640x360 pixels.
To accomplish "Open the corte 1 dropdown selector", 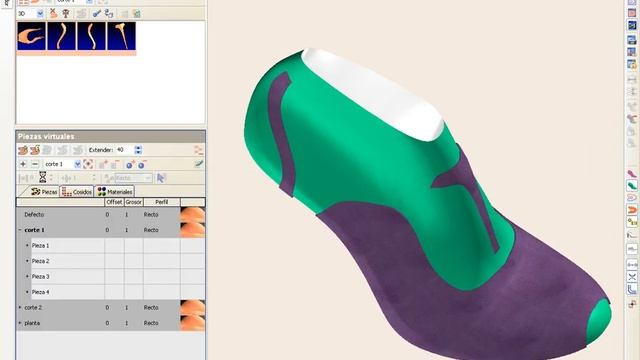I will [x=77, y=164].
